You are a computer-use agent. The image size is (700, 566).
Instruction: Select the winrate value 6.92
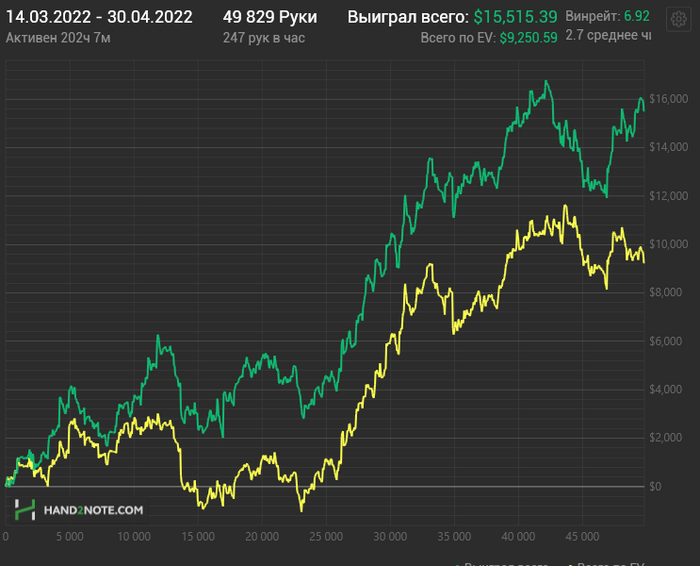pyautogui.click(x=637, y=16)
